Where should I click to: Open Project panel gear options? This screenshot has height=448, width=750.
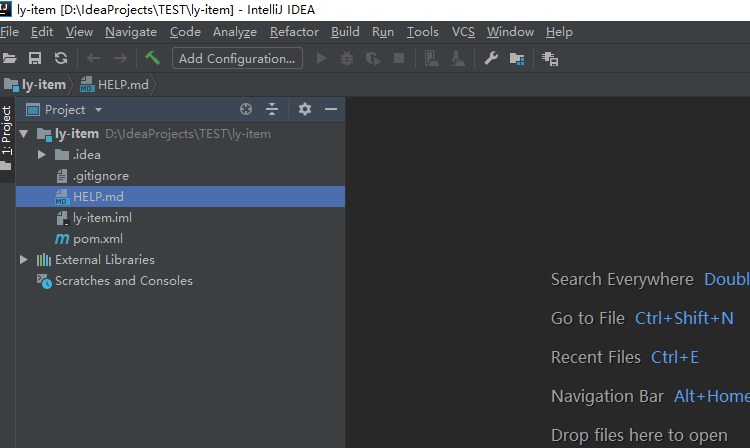(x=305, y=109)
